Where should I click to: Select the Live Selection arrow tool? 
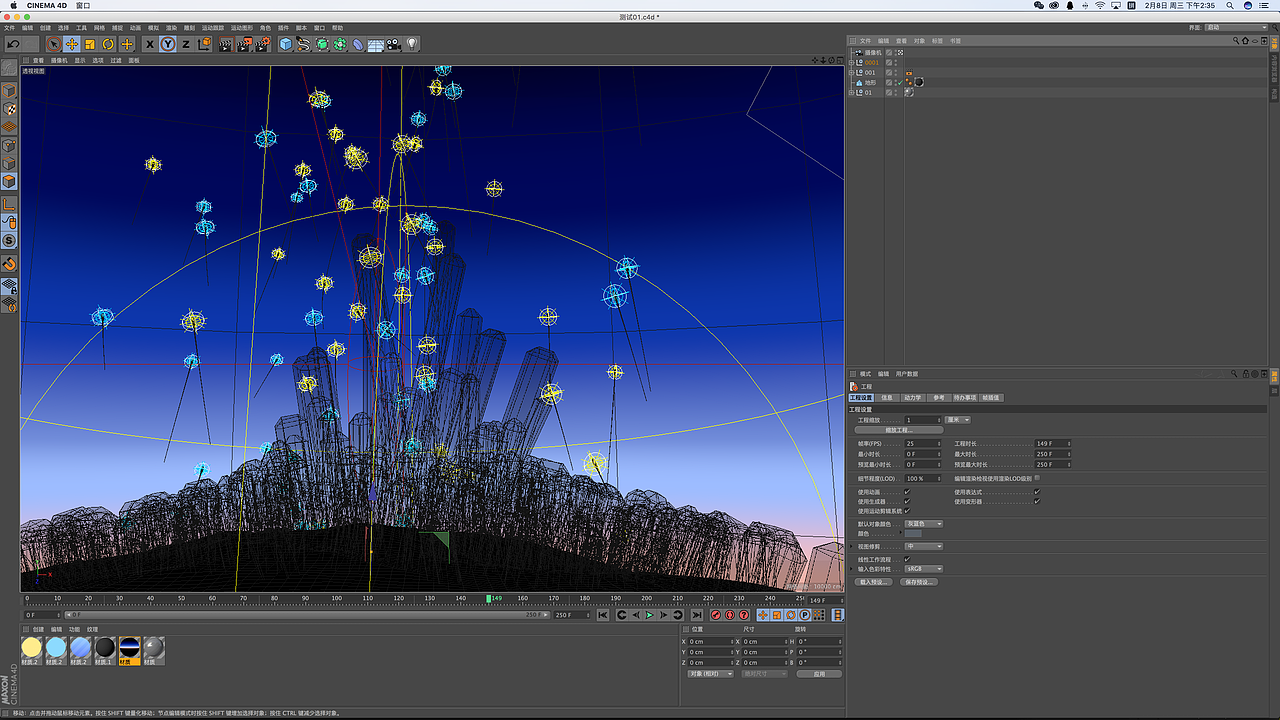pyautogui.click(x=54, y=44)
